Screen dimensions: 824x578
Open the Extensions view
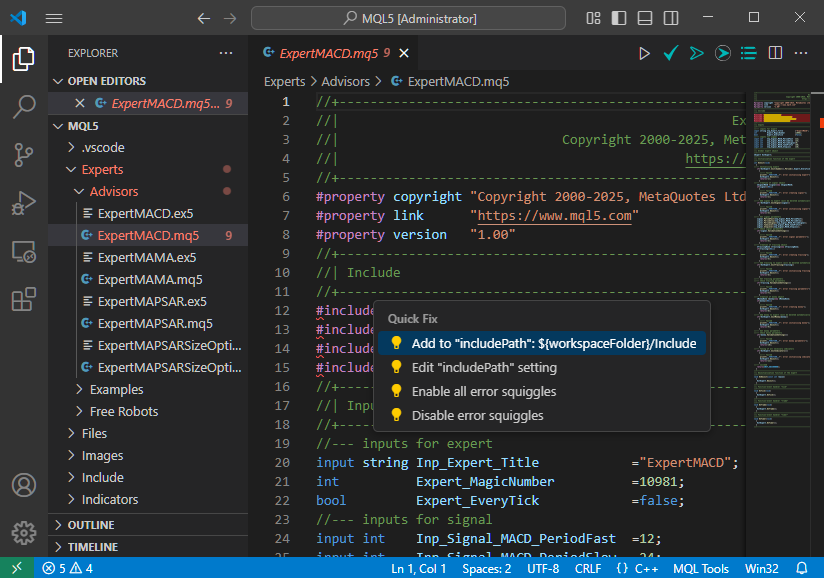click(x=24, y=300)
